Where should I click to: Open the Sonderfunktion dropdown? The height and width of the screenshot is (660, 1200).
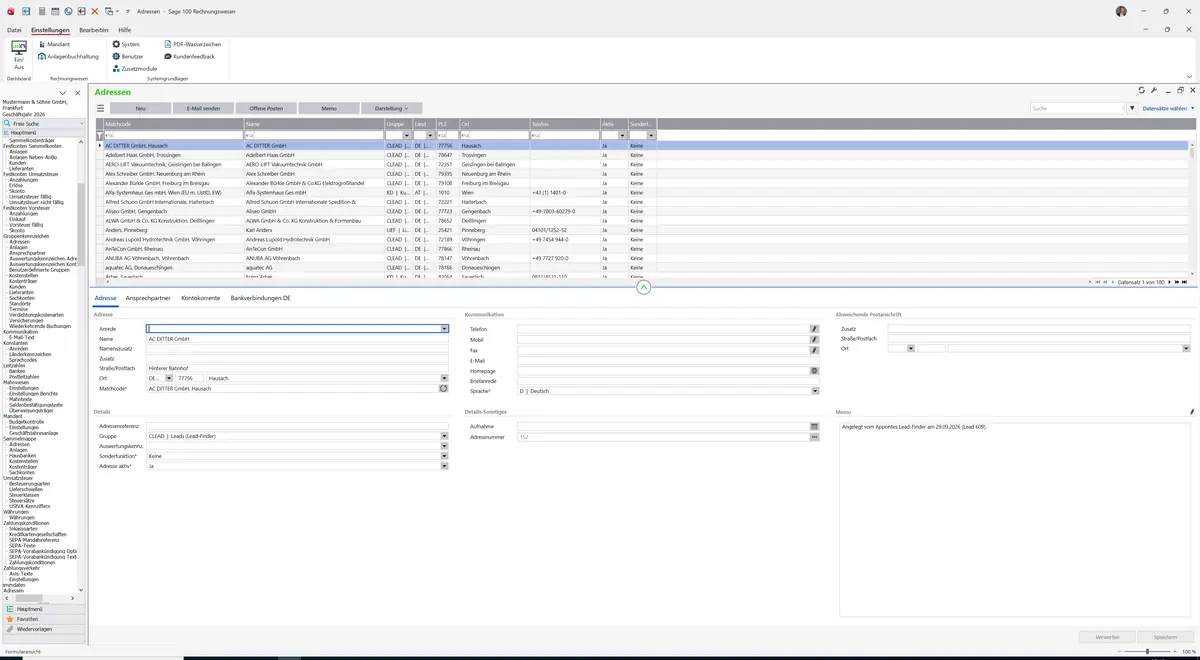point(444,456)
